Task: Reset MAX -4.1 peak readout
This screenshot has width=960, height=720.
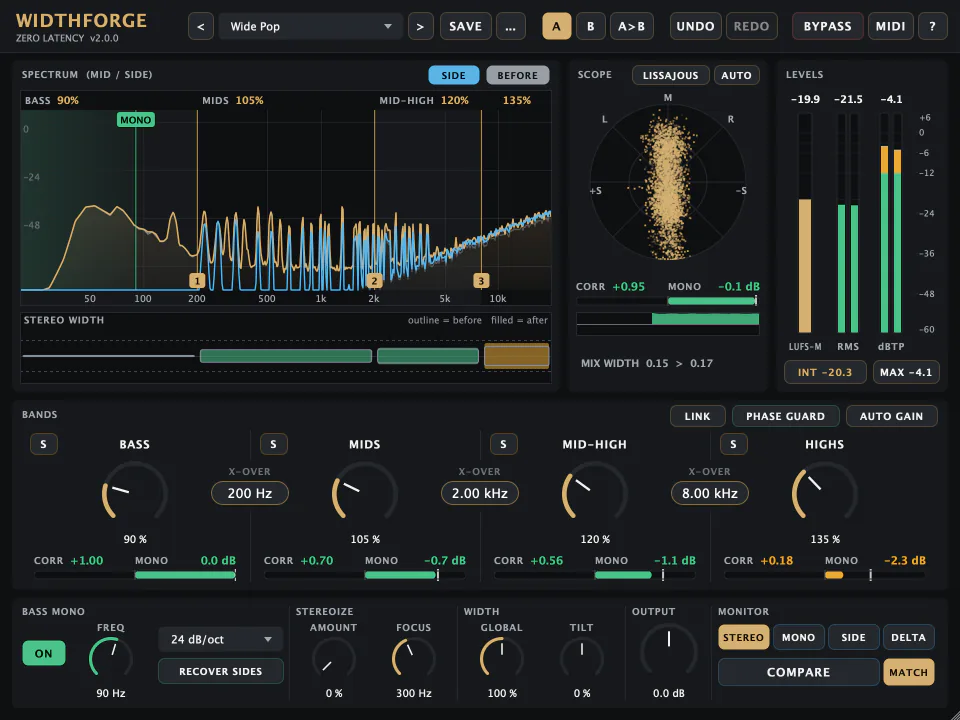Action: point(906,372)
